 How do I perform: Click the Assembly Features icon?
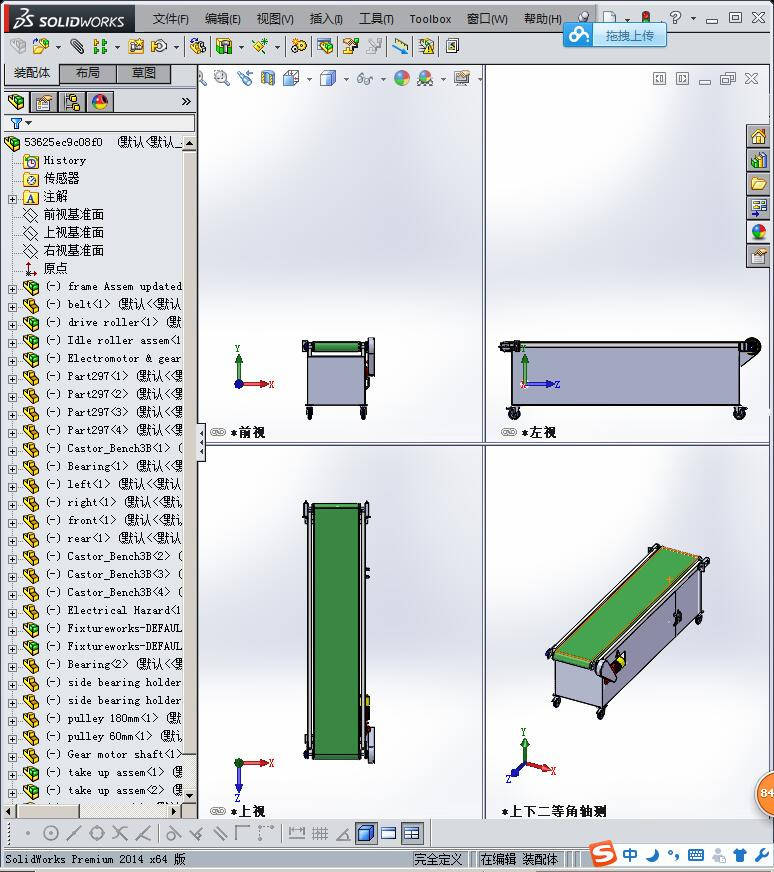pyautogui.click(x=224, y=46)
